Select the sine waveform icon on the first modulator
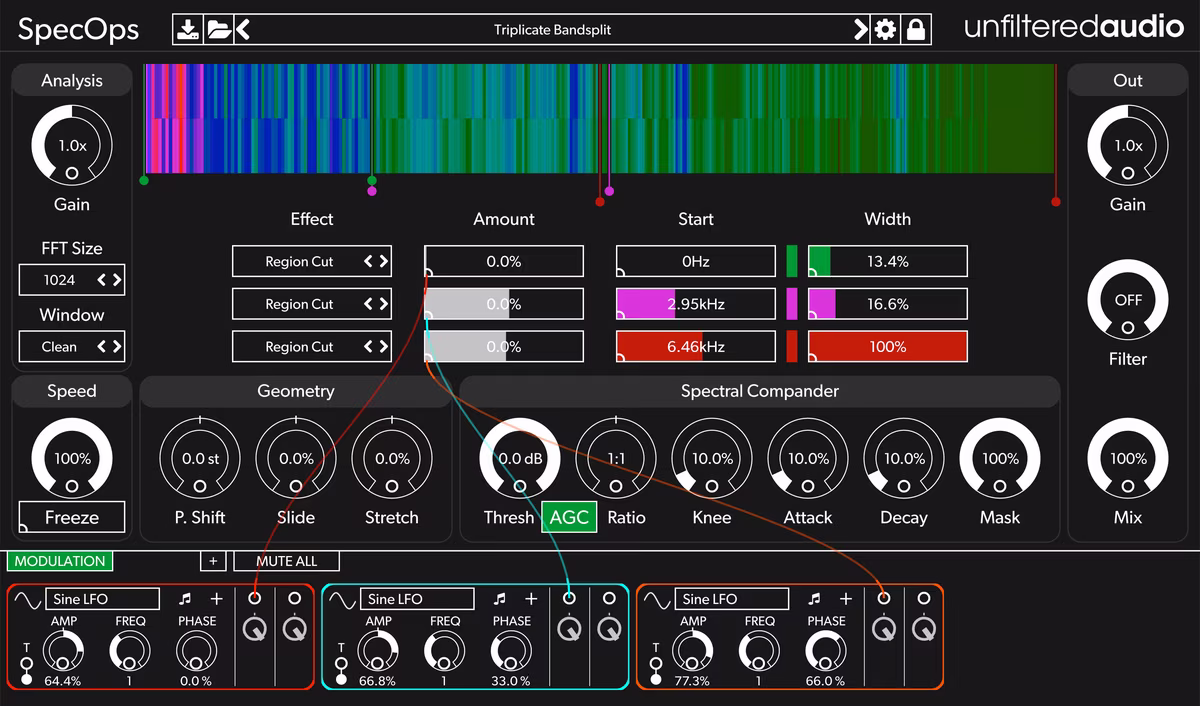This screenshot has width=1200, height=706. click(26, 598)
